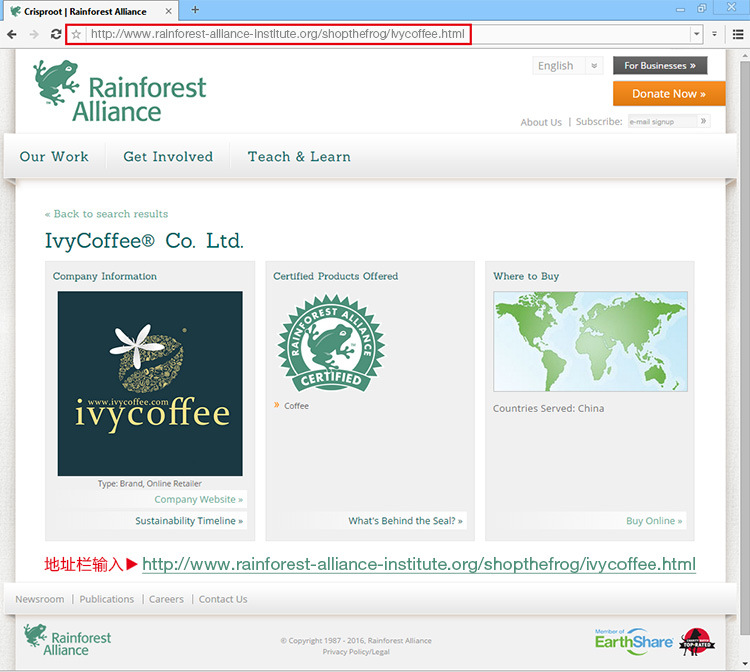Click the ivycoffee company logo image
Screen dimensions: 750x672
[150, 383]
